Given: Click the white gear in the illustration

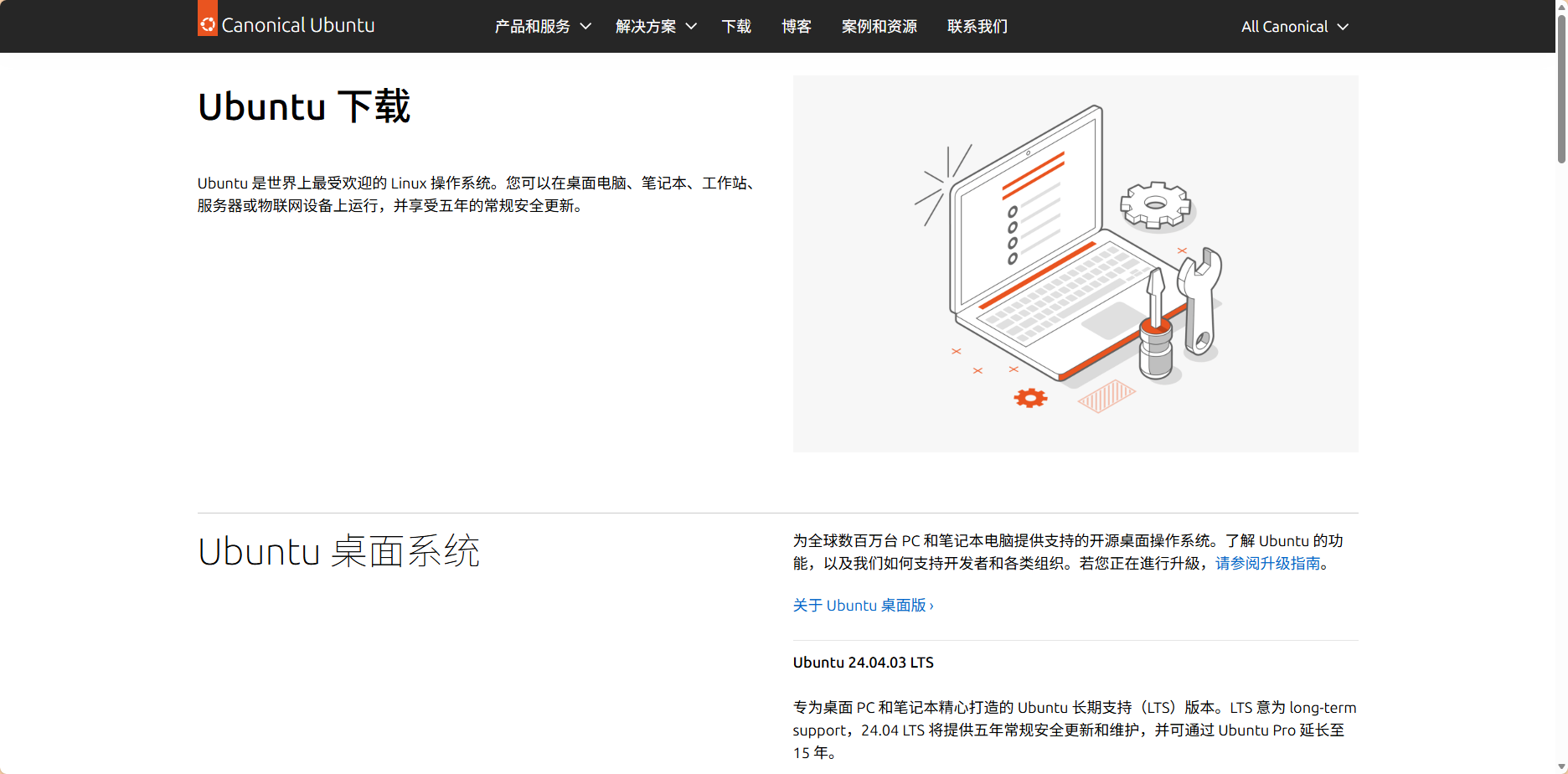Looking at the screenshot, I should [x=1156, y=204].
